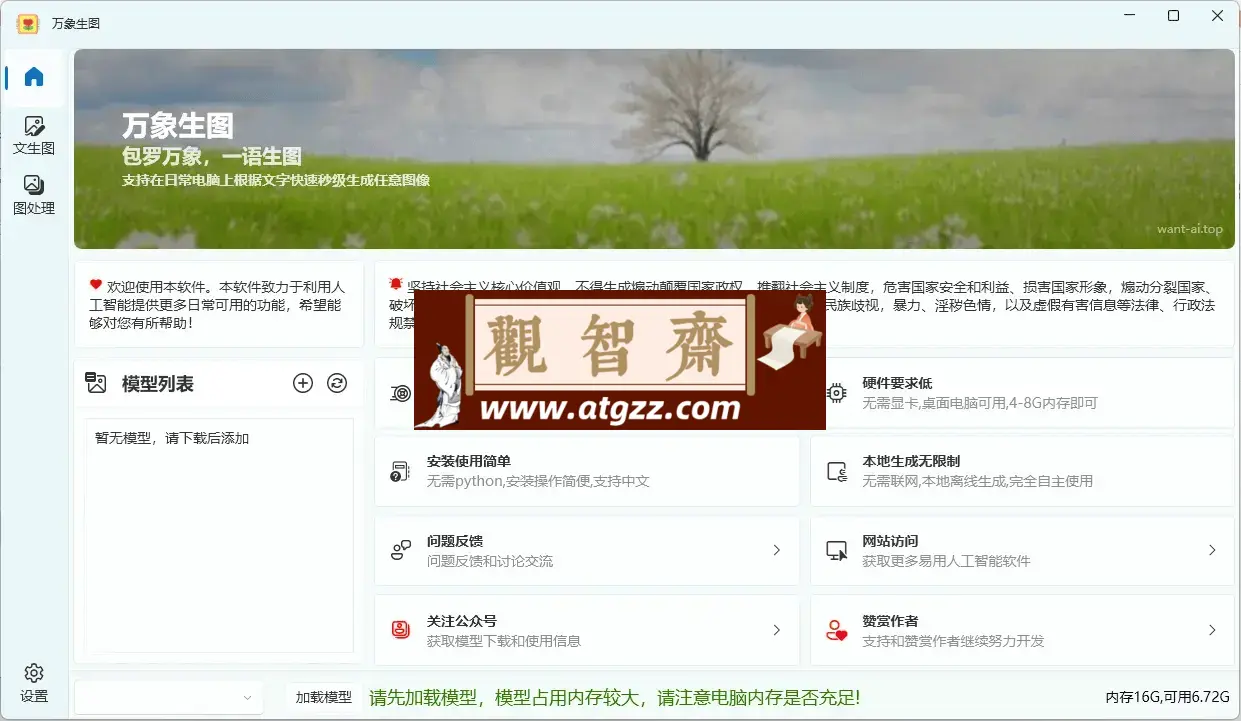
Task: Click the 硬件要求低 card
Action: [x=1022, y=392]
